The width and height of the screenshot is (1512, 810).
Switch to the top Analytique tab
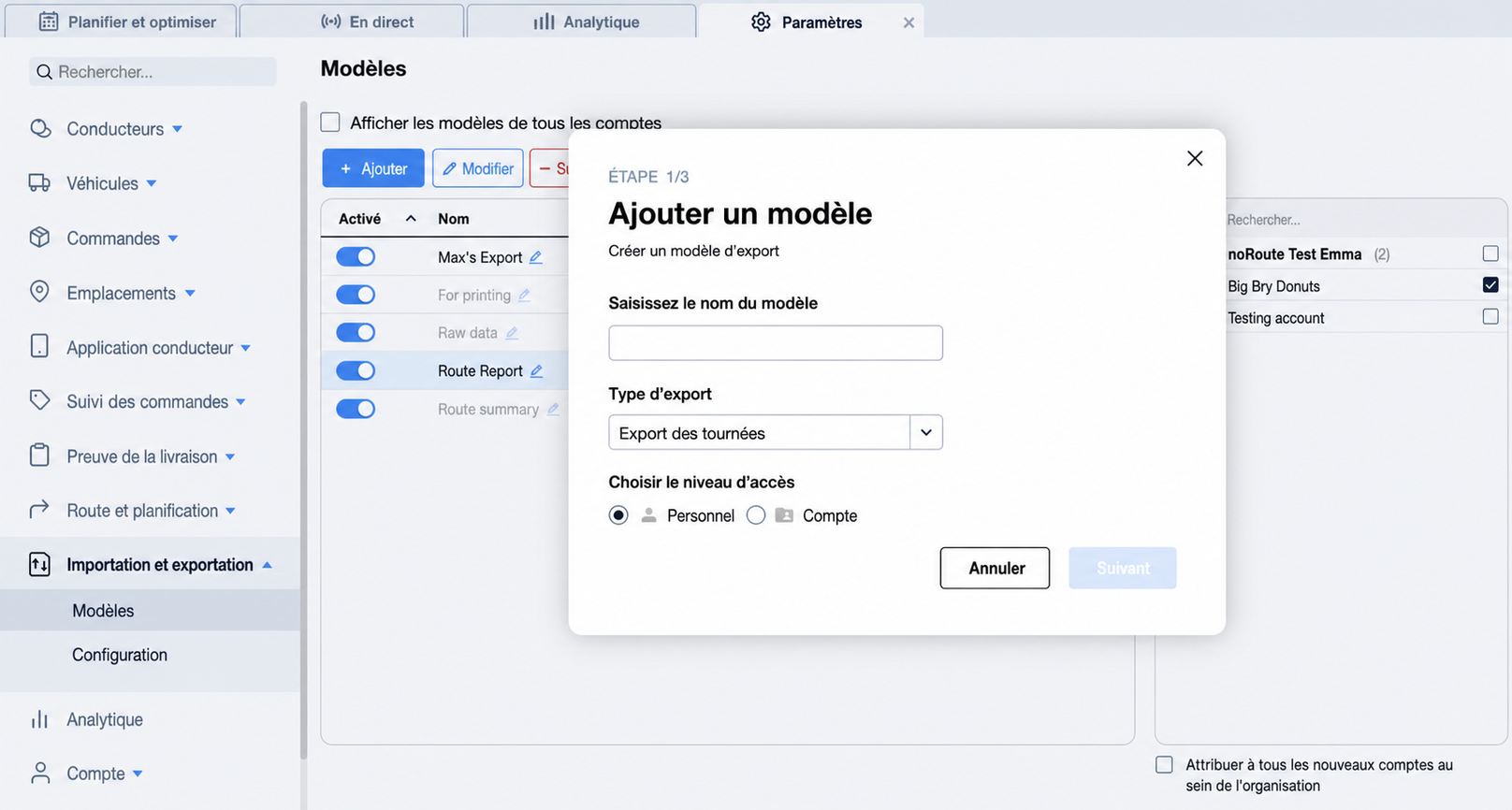tap(582, 22)
